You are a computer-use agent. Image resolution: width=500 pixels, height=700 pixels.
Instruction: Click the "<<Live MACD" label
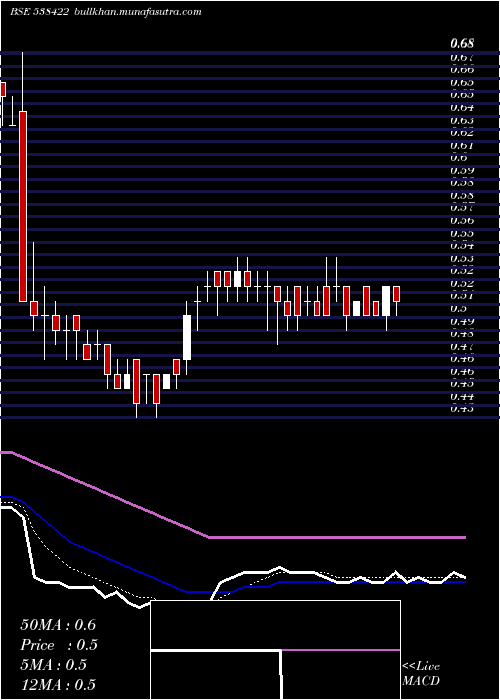[x=421, y=673]
